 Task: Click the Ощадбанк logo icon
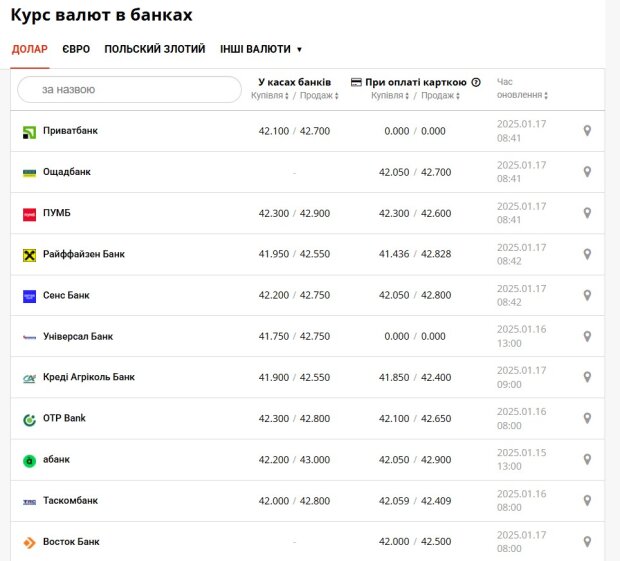[29, 173]
